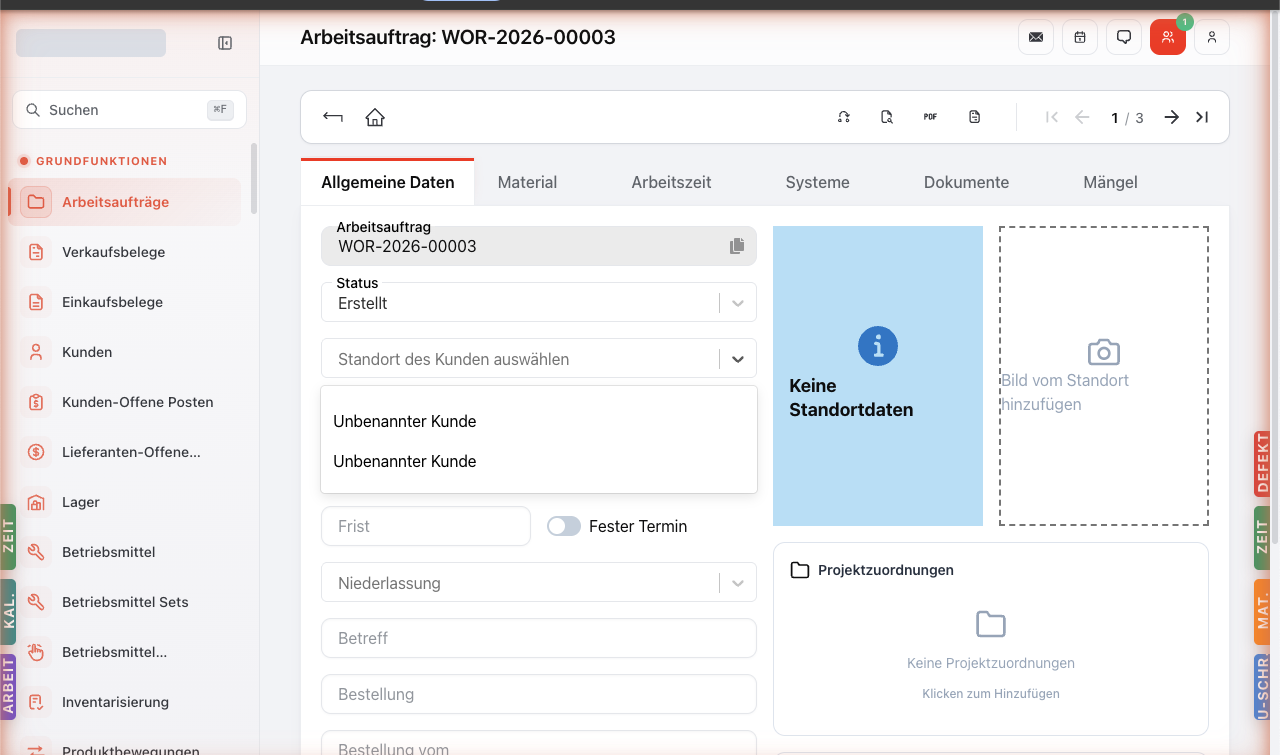
Task: Click the Einkaufsbelege sidebar icon
Action: pyautogui.click(x=36, y=302)
